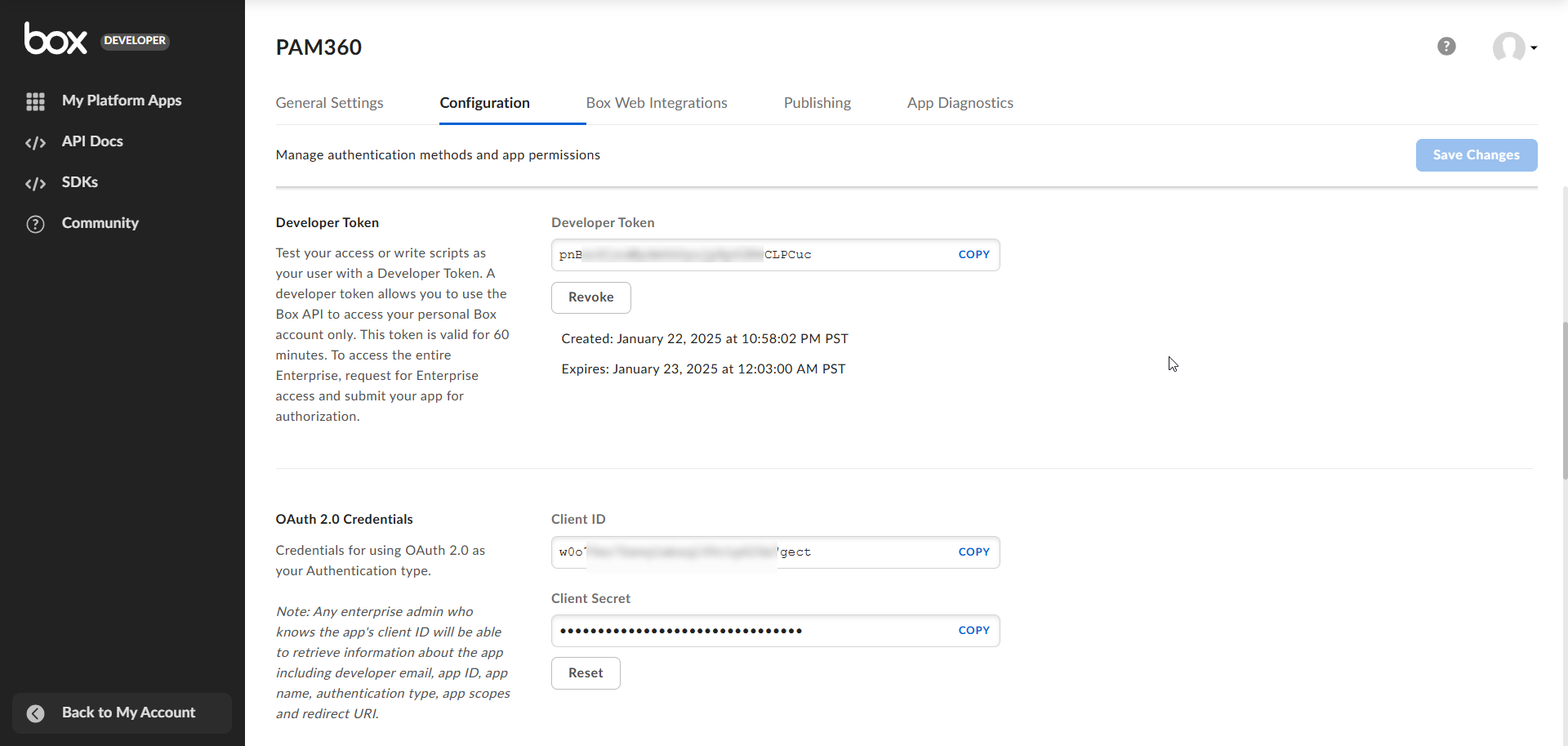Open the App Diagnostics tab
Screen dimensions: 1568x746
pyautogui.click(x=960, y=102)
